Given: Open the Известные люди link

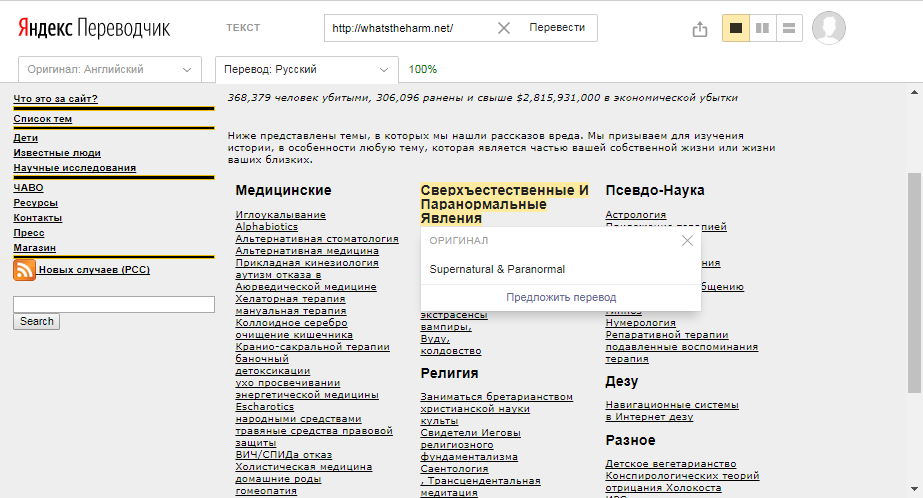Looking at the screenshot, I should point(57,152).
